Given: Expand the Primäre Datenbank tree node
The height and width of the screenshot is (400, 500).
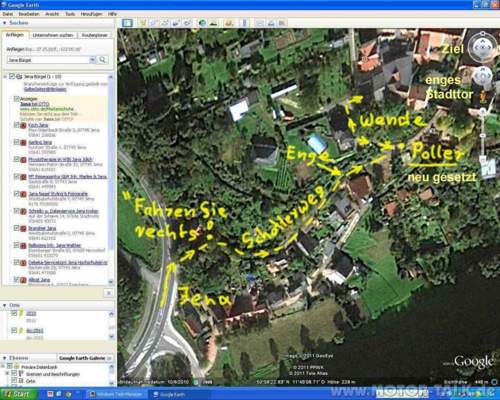Looking at the screenshot, I should pos(4,366).
